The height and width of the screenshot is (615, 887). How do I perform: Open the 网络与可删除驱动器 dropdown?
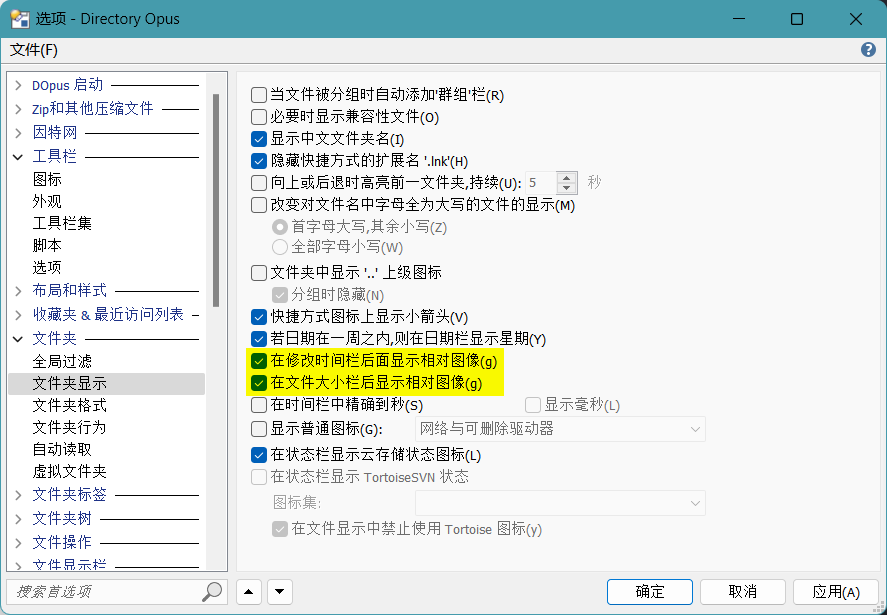(560, 429)
